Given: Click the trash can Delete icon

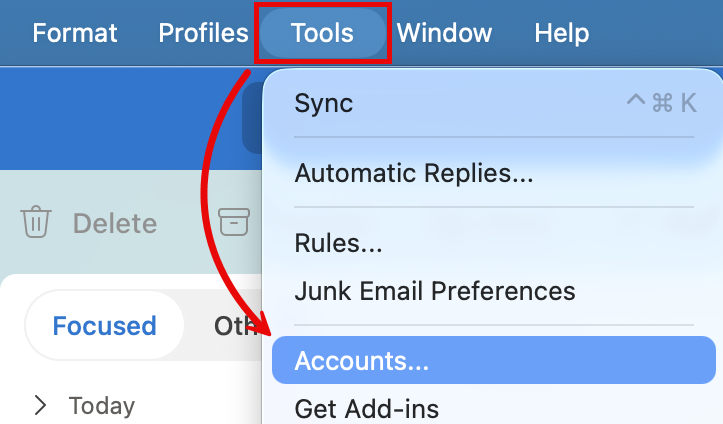Looking at the screenshot, I should [x=36, y=222].
